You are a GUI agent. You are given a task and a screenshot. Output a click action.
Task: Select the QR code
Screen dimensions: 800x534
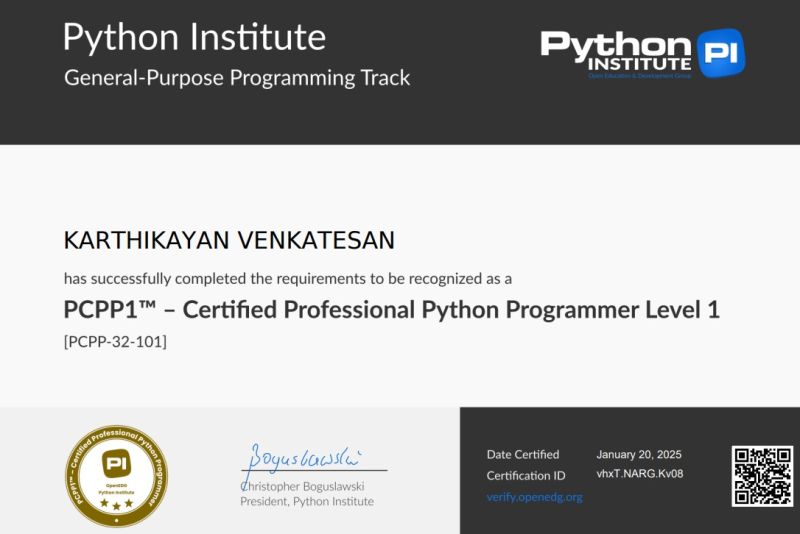tap(762, 476)
